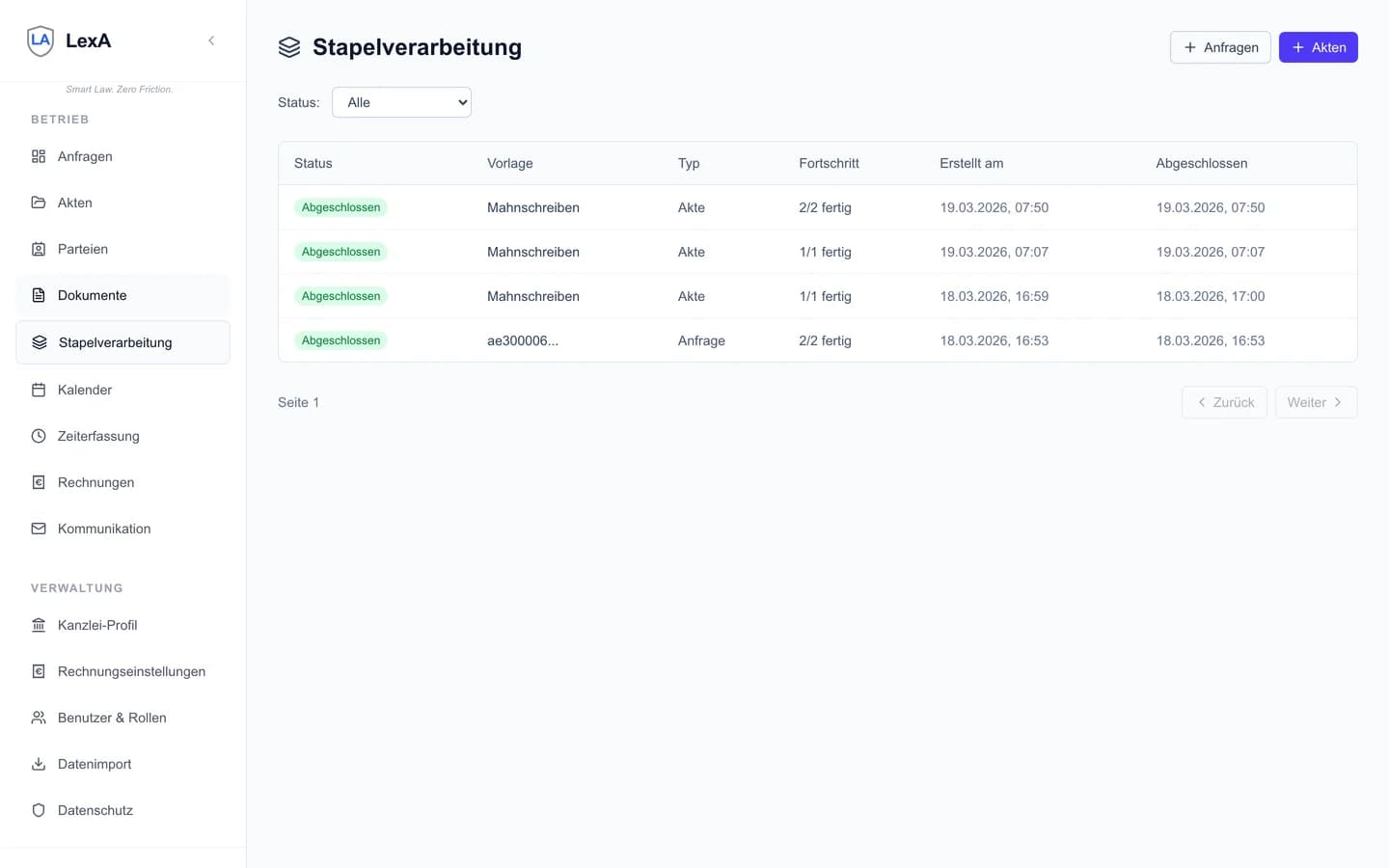Open the Akten folder icon
The width and height of the screenshot is (1389, 868).
click(x=38, y=202)
